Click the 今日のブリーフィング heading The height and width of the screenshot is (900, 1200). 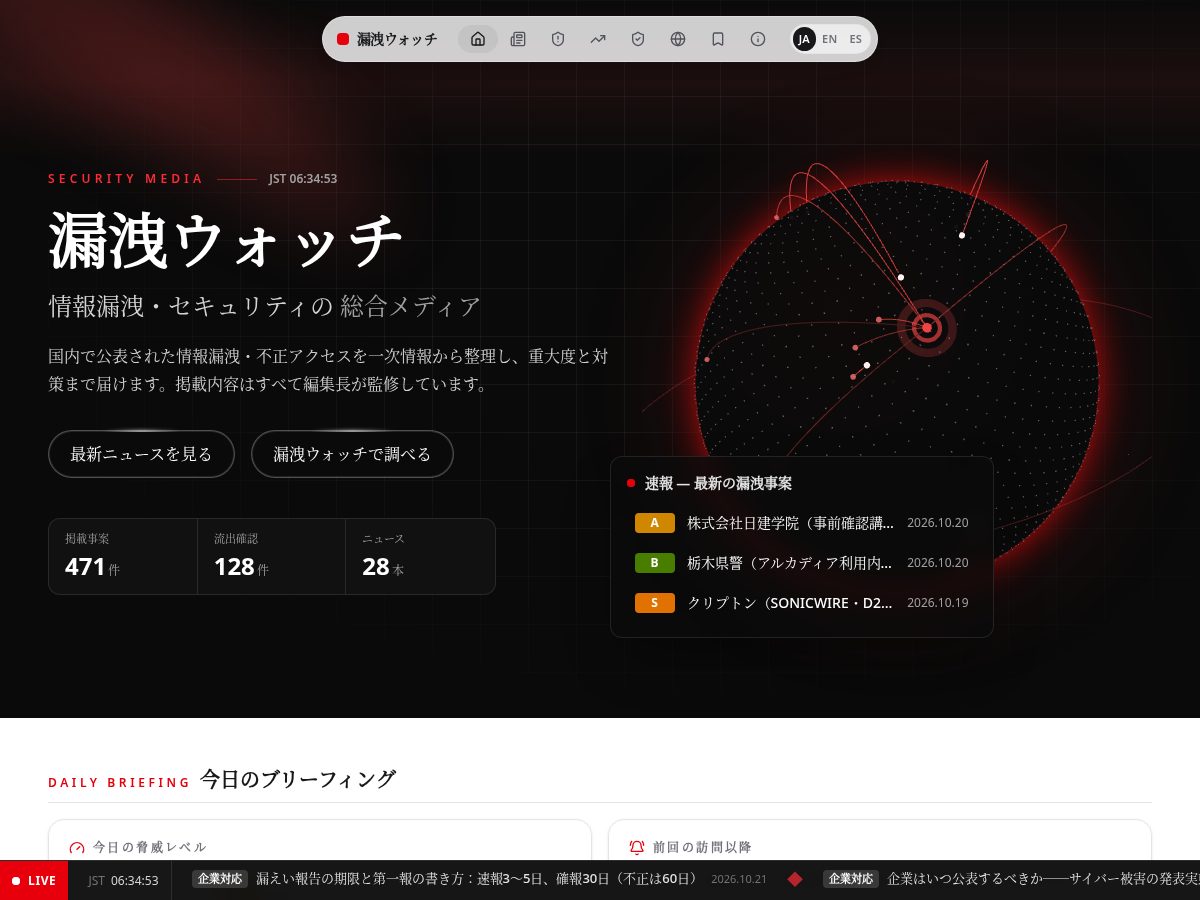point(297,779)
